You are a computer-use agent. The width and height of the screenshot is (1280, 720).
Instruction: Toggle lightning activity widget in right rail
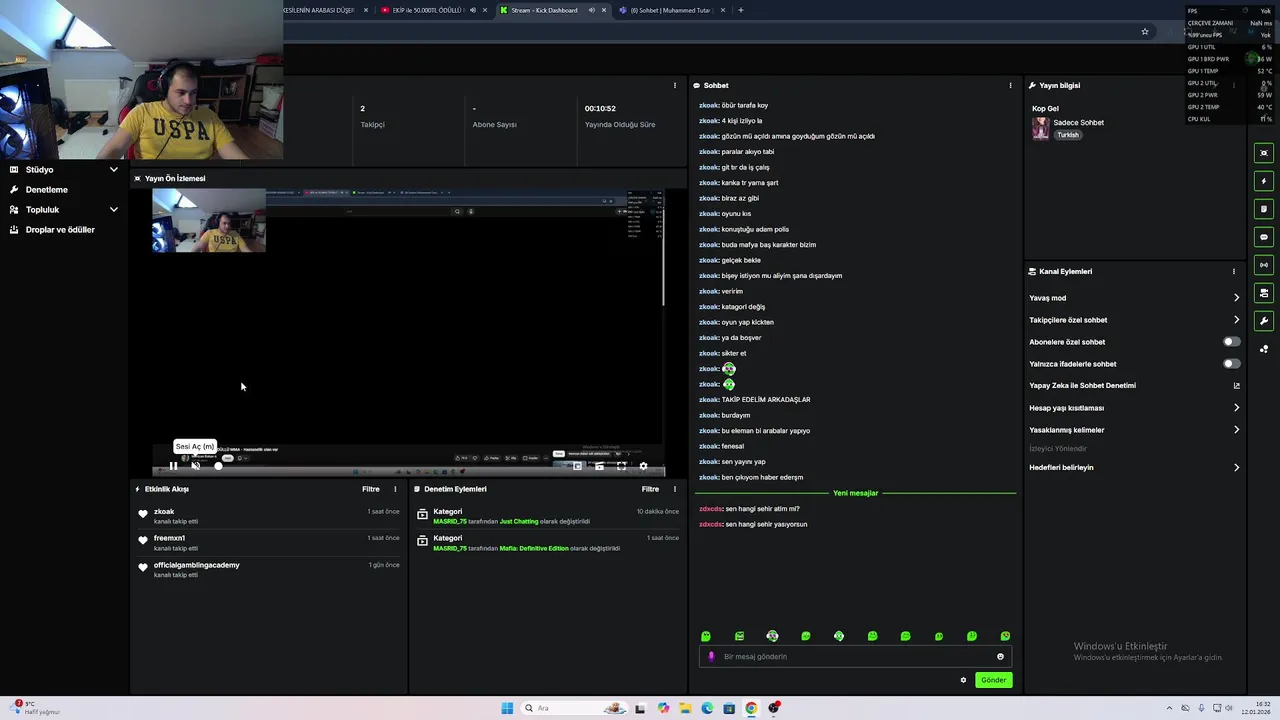click(1264, 181)
